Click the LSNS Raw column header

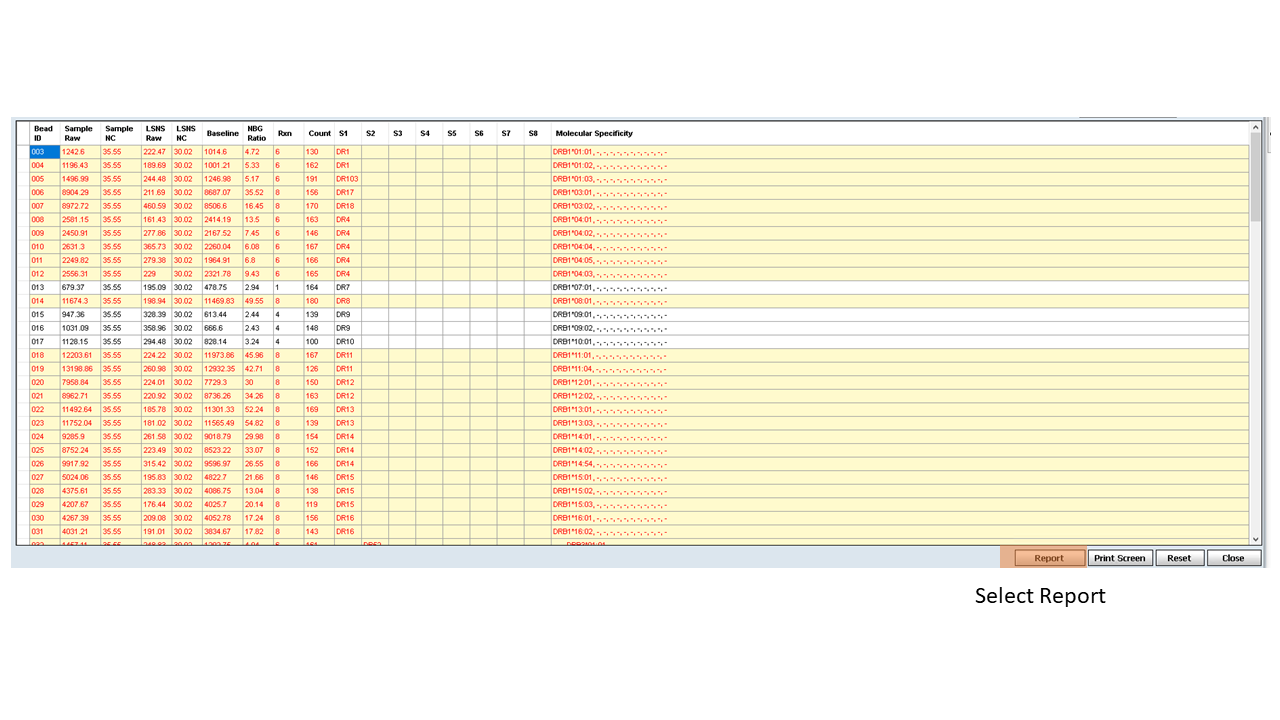155,133
